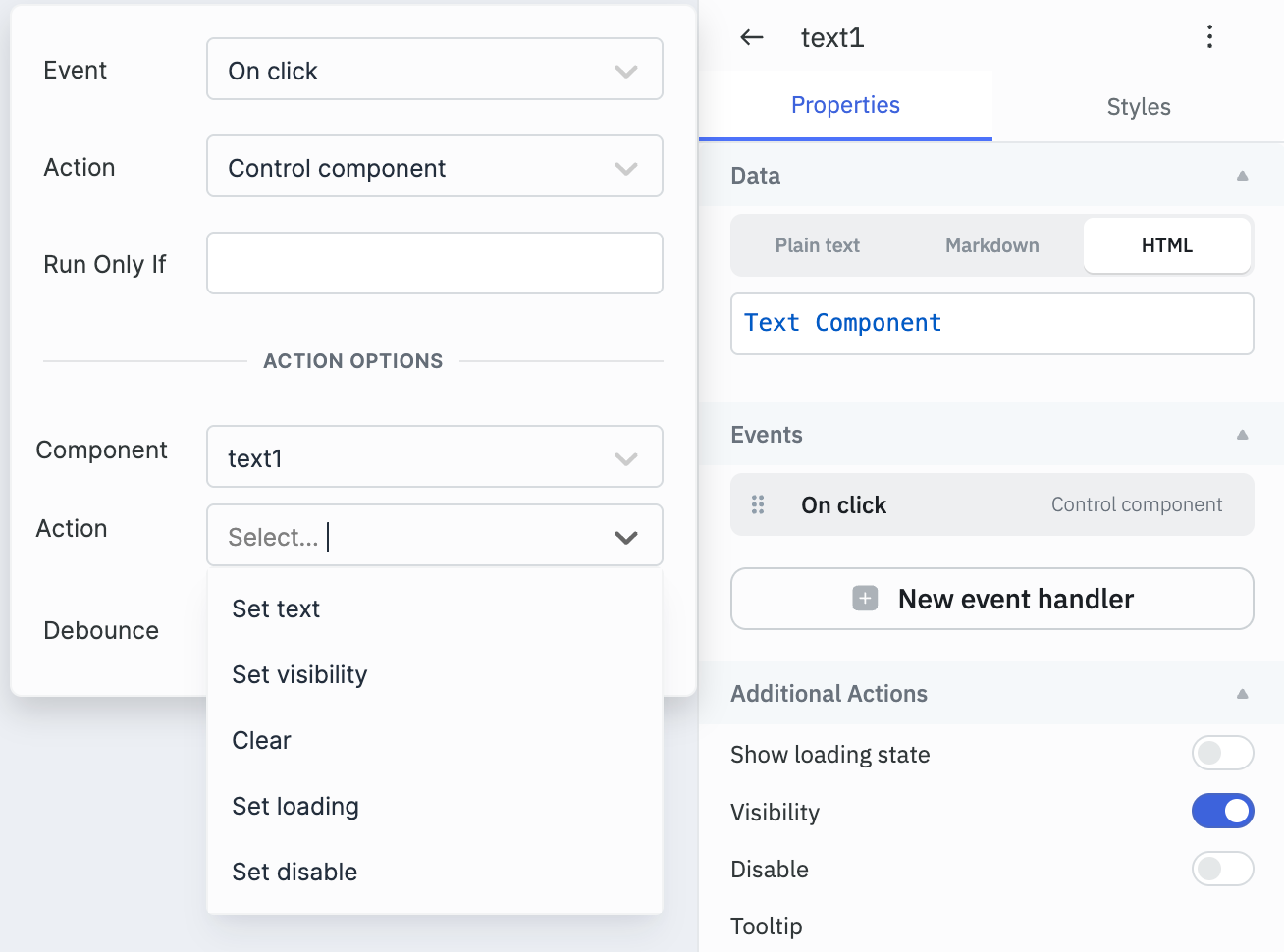Enable the Disable toggle switch
The height and width of the screenshot is (952, 1284).
click(1222, 869)
